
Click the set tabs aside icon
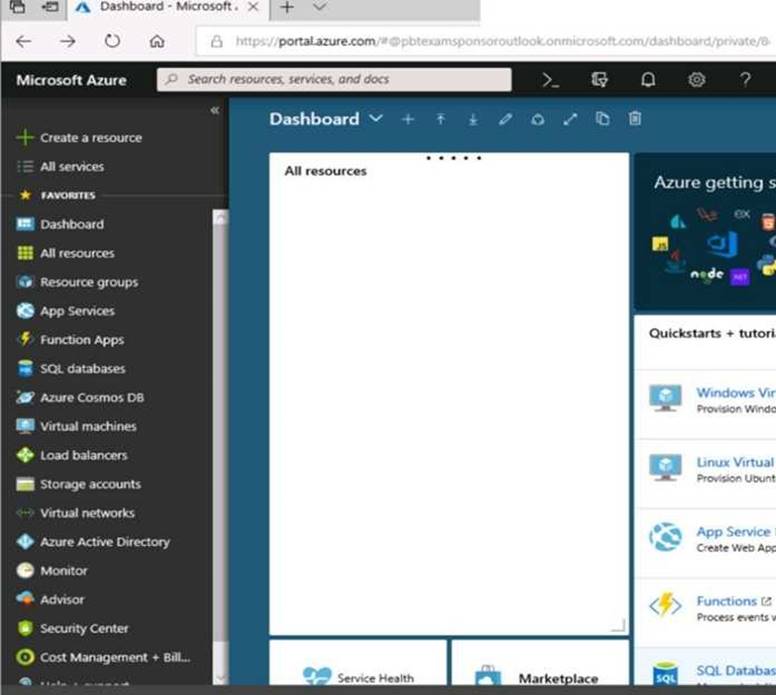(x=49, y=6)
